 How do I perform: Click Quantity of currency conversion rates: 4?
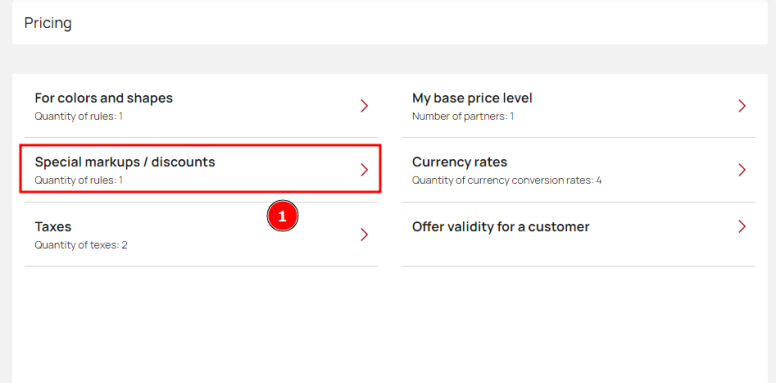(507, 180)
